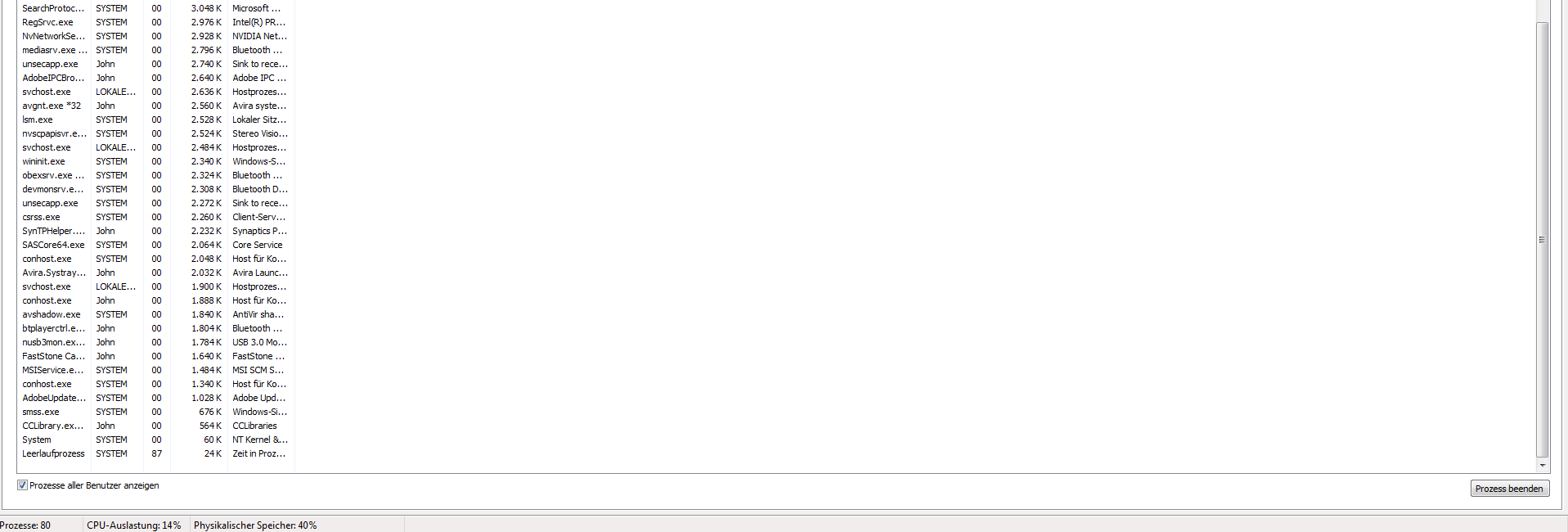Select the wininit.exe process
The height and width of the screenshot is (532, 1568).
156,161
